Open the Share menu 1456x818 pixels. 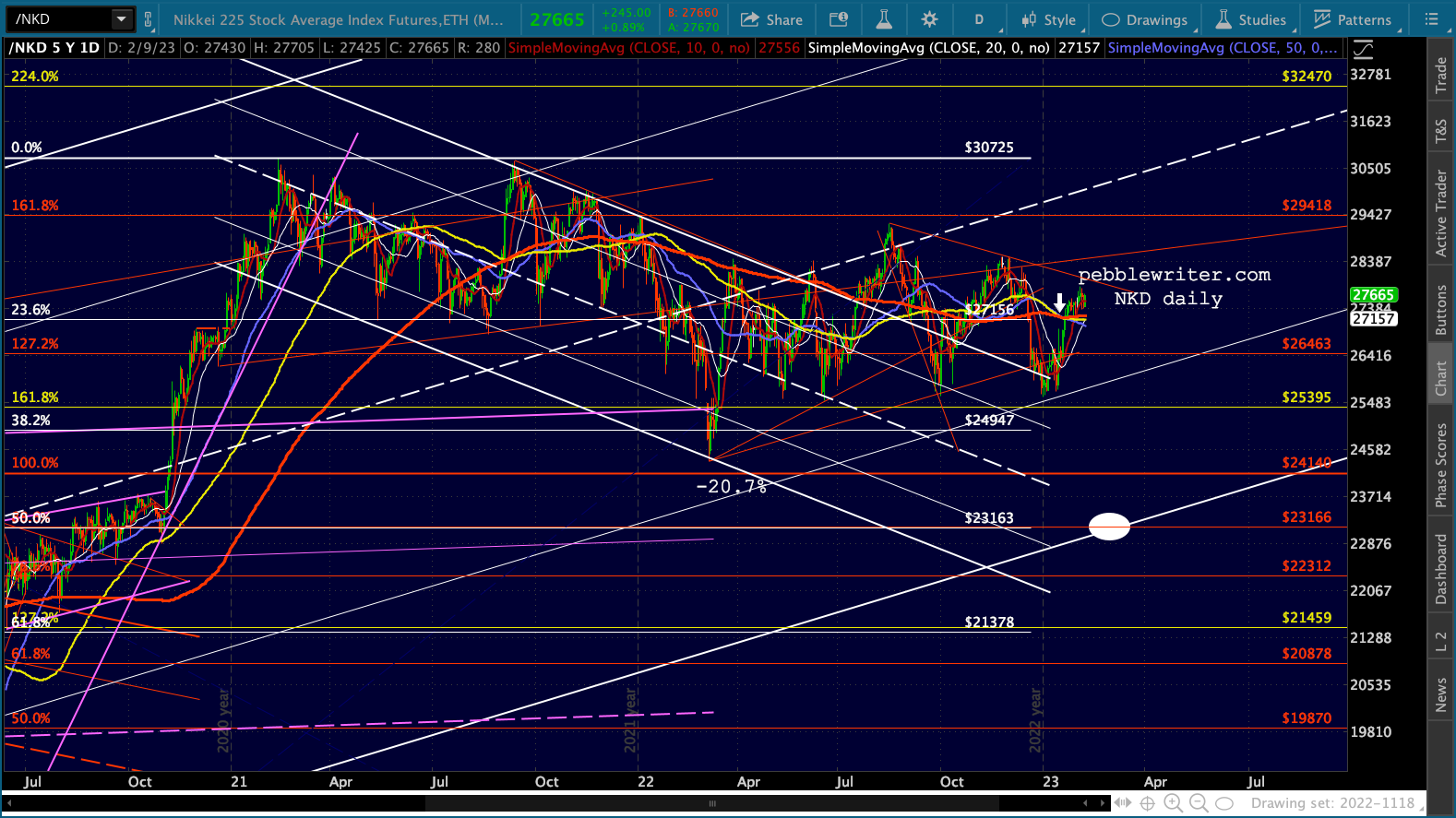(x=771, y=19)
